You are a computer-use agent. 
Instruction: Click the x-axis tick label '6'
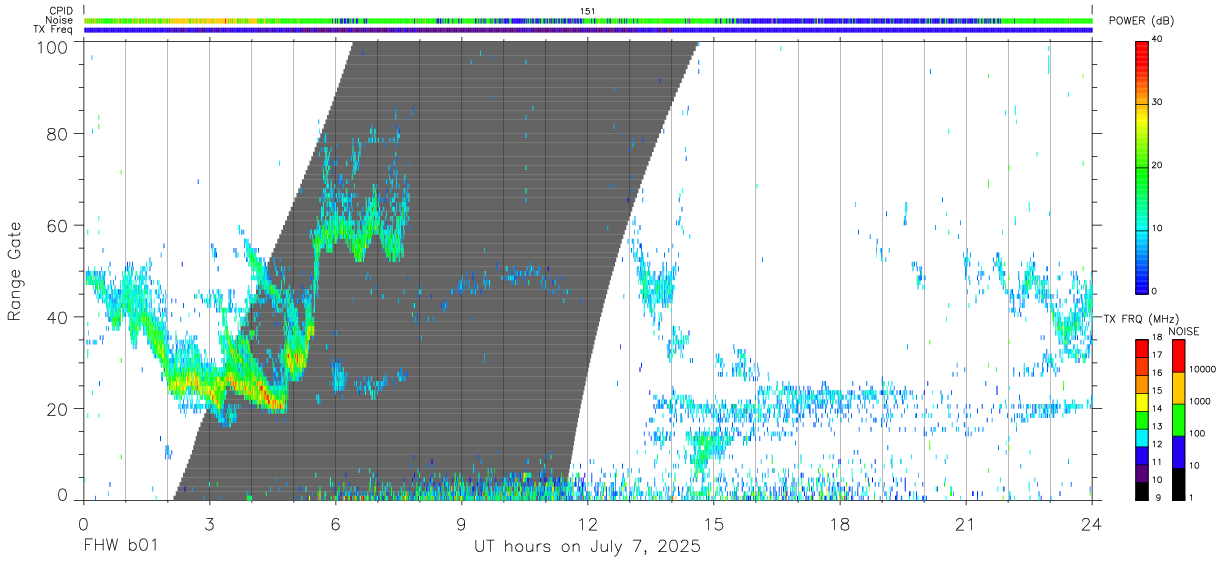pyautogui.click(x=335, y=524)
